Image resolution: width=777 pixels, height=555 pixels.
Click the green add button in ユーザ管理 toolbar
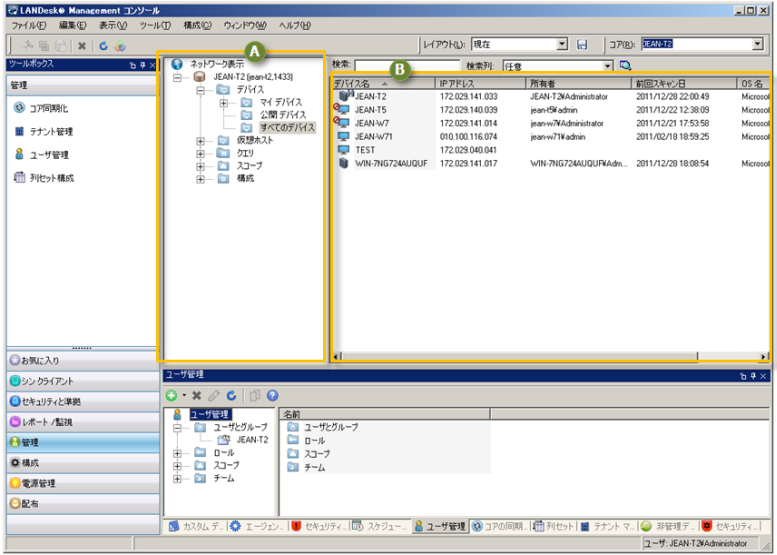tap(171, 395)
